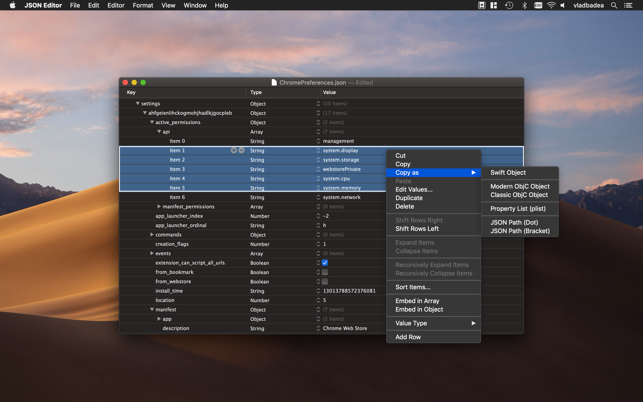Open the Editor menu

[x=116, y=5]
